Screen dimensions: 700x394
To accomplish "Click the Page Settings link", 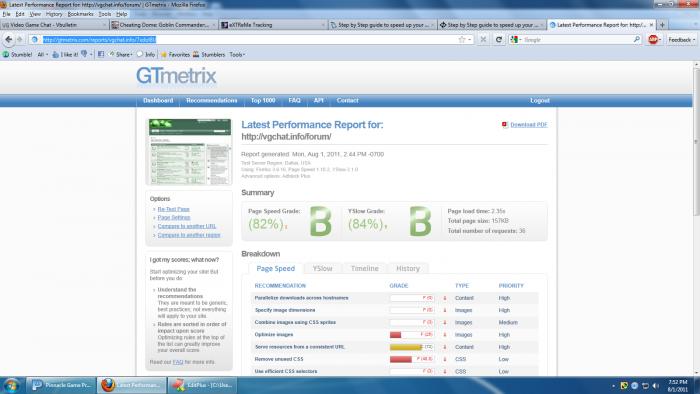I will click(x=174, y=218).
